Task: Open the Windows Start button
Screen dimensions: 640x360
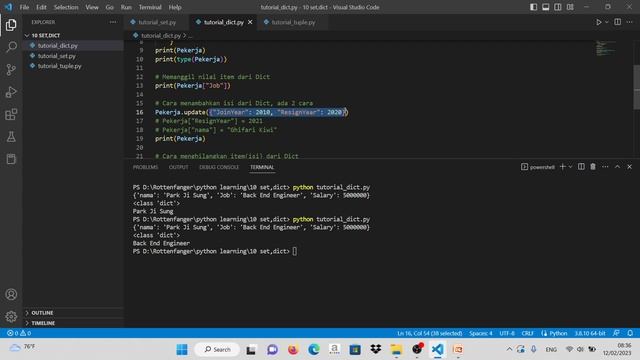Action: 182,349
